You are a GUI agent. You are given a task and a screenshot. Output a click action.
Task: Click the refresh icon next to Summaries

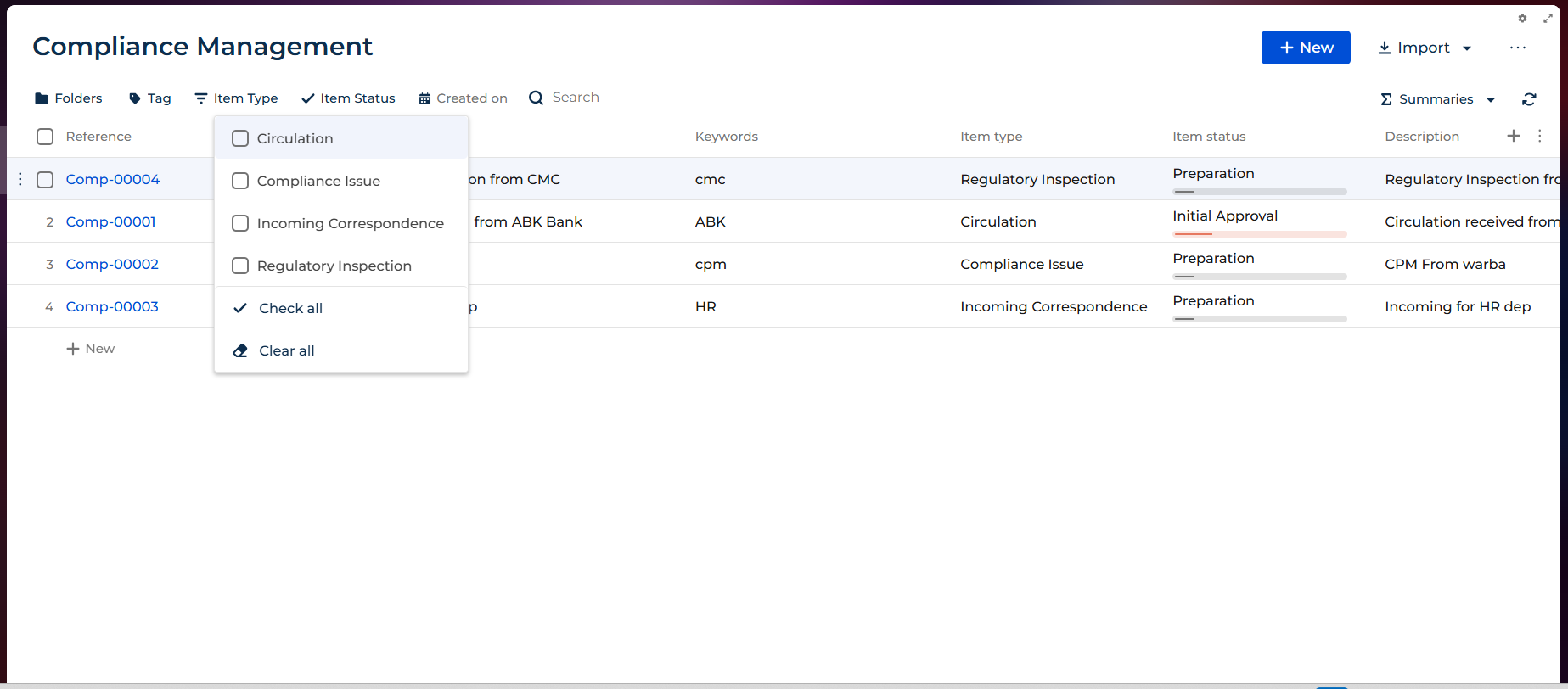1529,99
